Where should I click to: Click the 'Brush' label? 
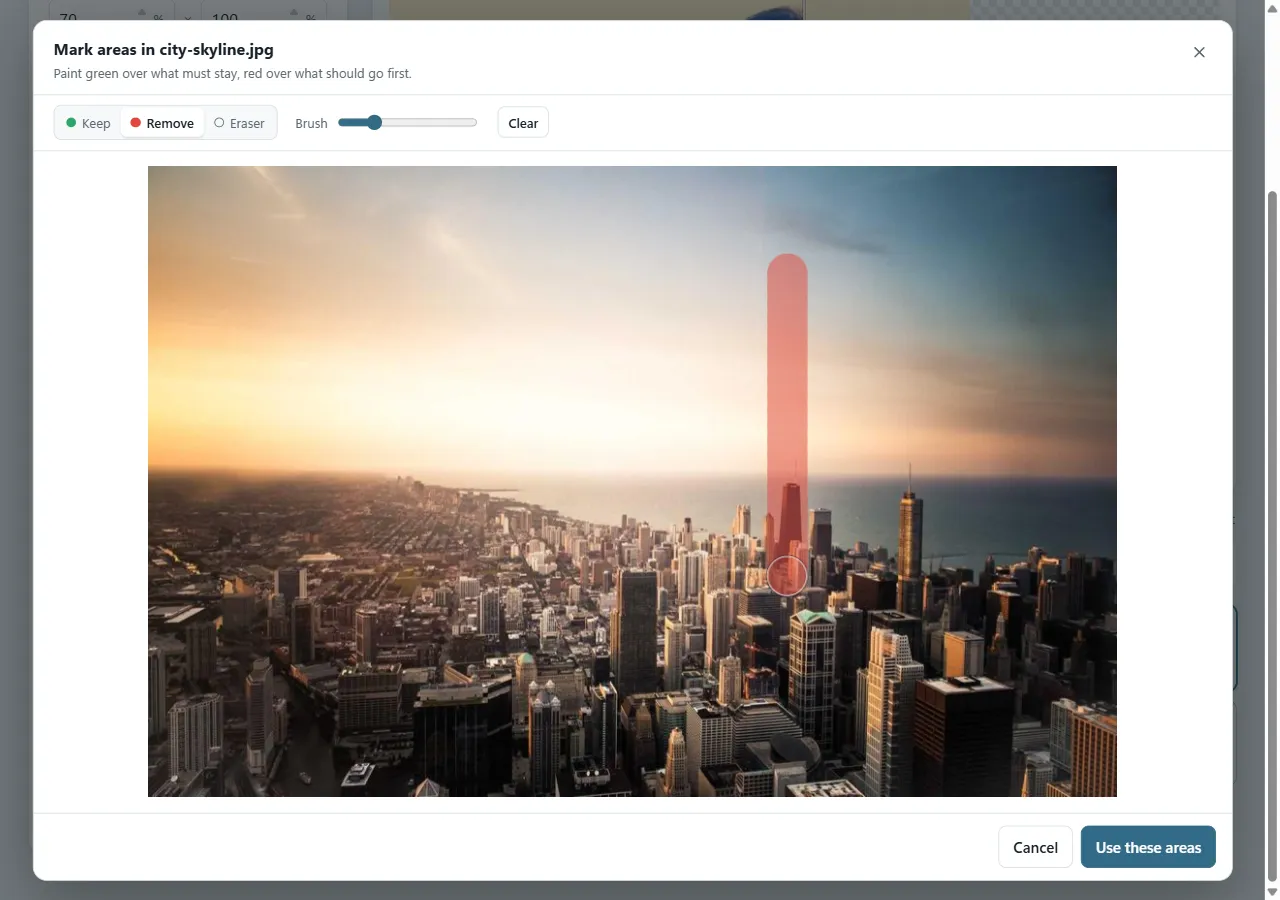[311, 123]
